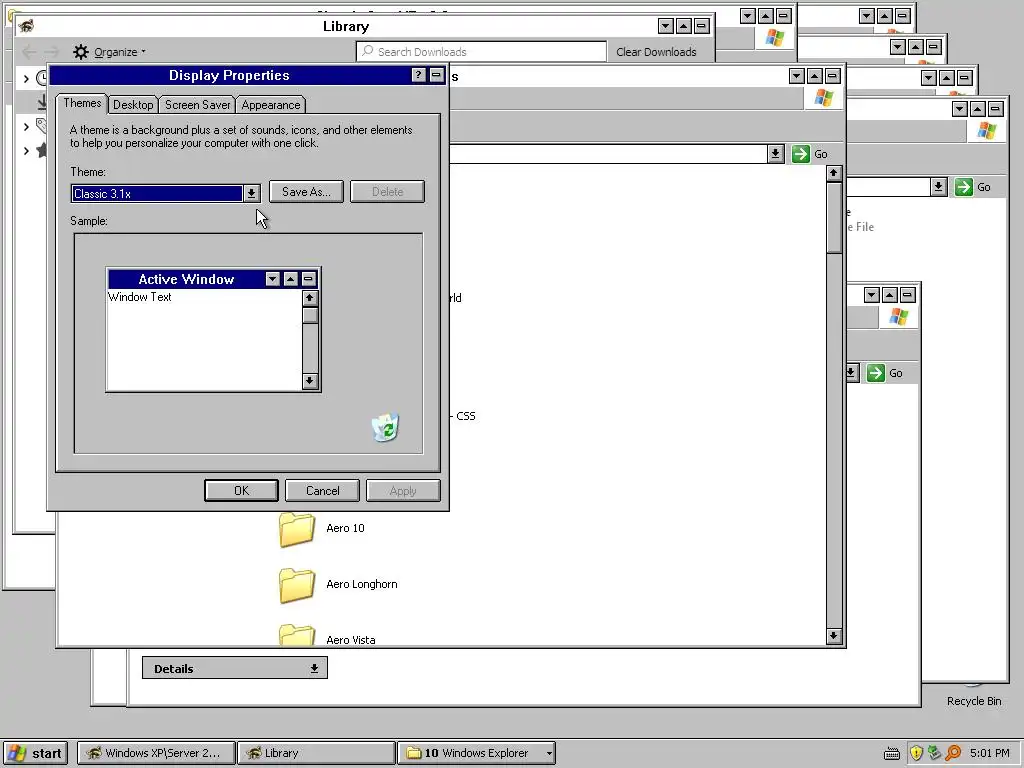The height and width of the screenshot is (768, 1024).
Task: Open the yellow security shield tray icon
Action: click(916, 753)
